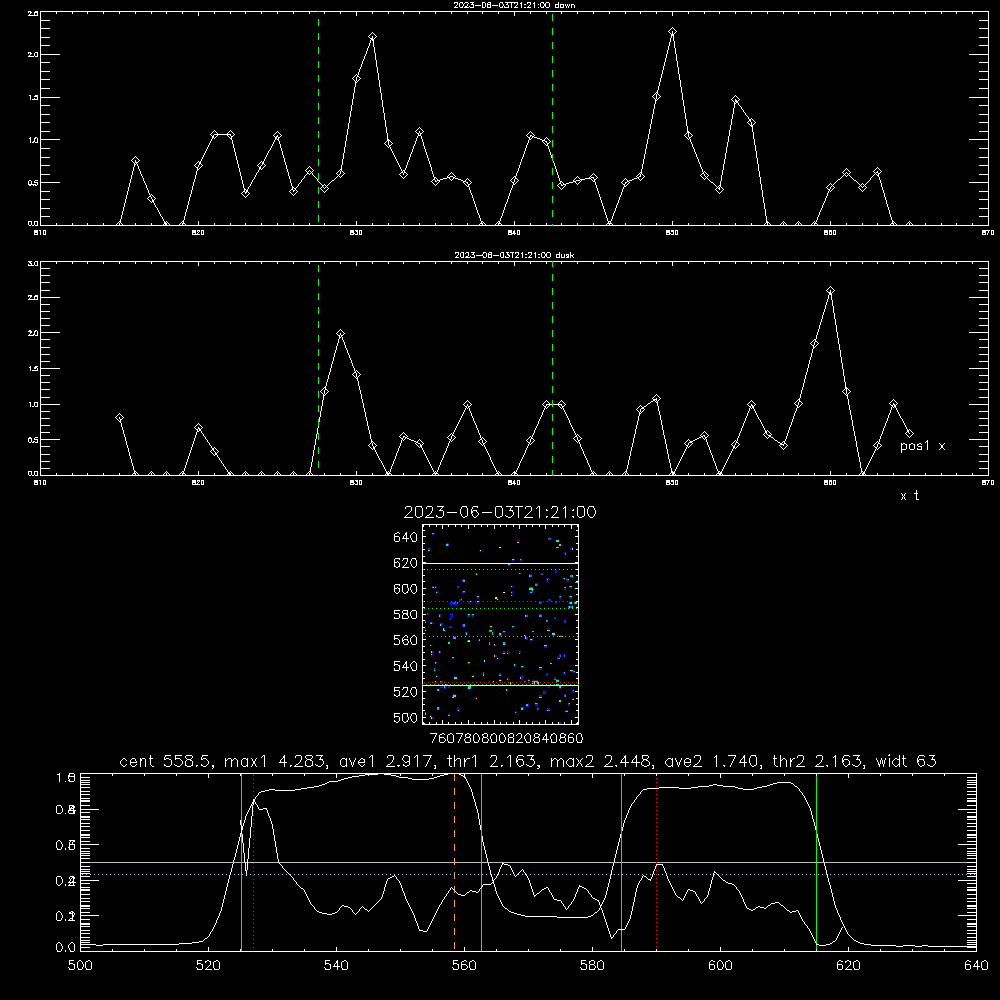Click the right green dashed line in the dusk plot
The height and width of the screenshot is (1000, 1000).
point(553,369)
